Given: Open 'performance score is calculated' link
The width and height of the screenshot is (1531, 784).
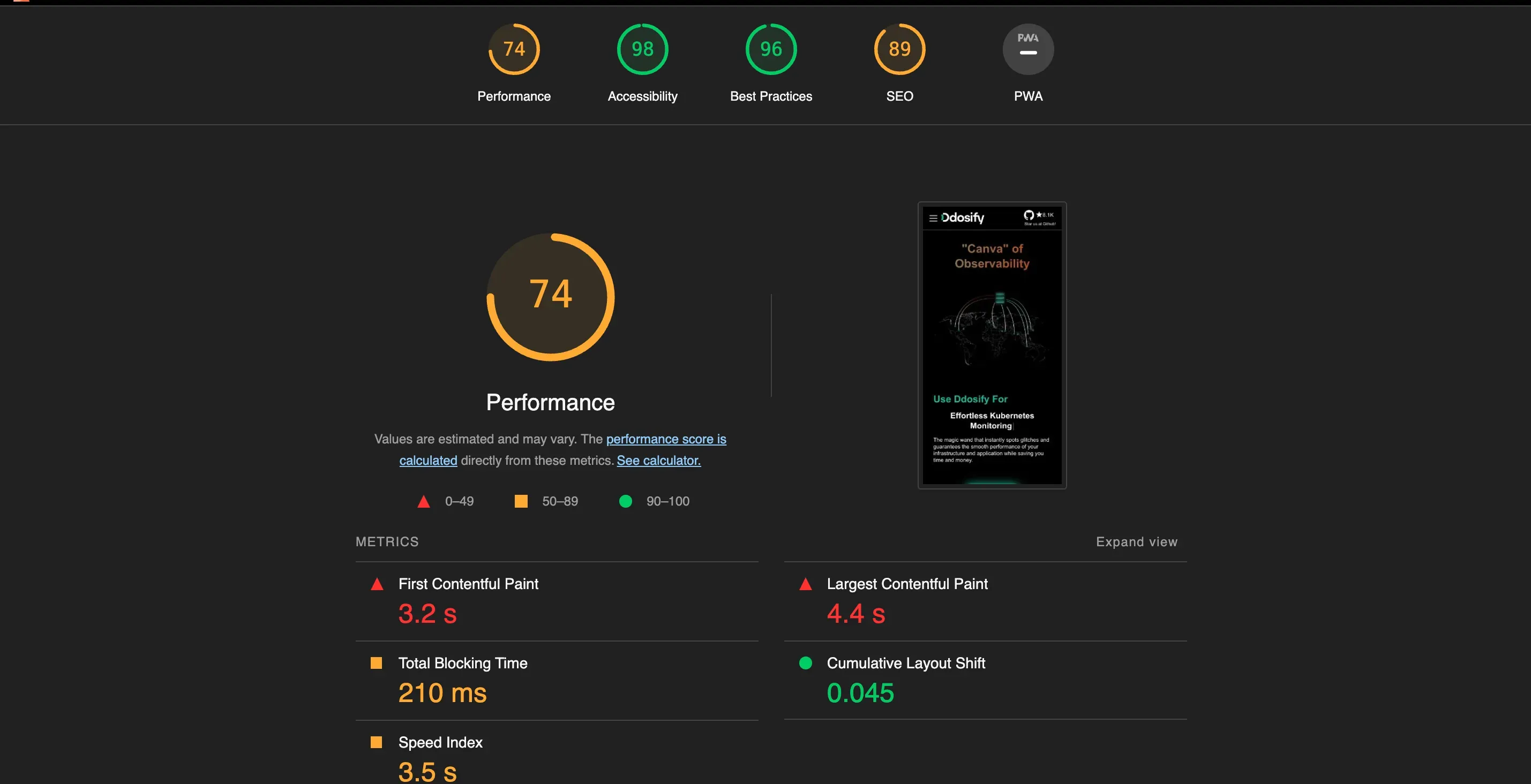Looking at the screenshot, I should (666, 439).
